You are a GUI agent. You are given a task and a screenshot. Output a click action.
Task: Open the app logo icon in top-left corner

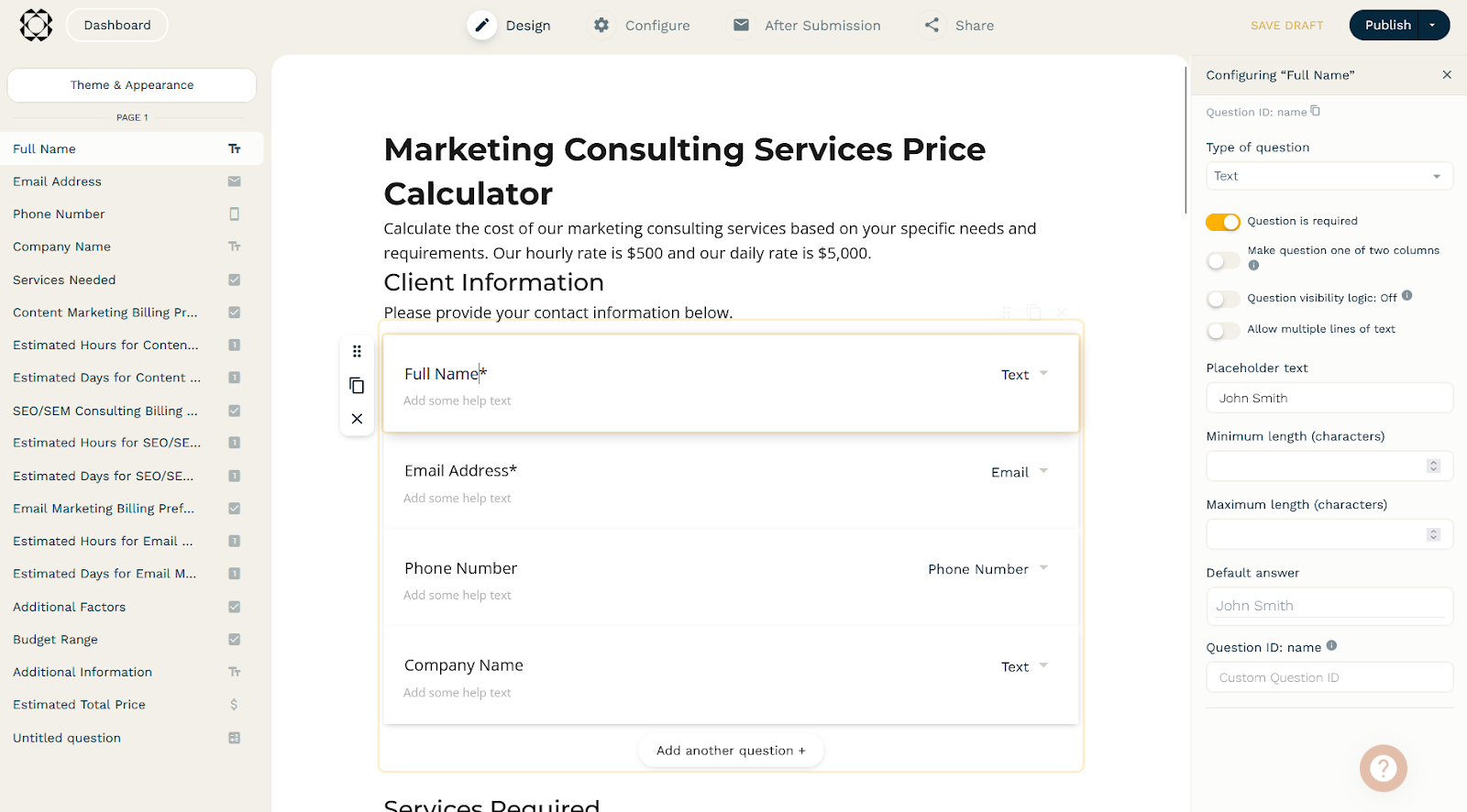(36, 25)
